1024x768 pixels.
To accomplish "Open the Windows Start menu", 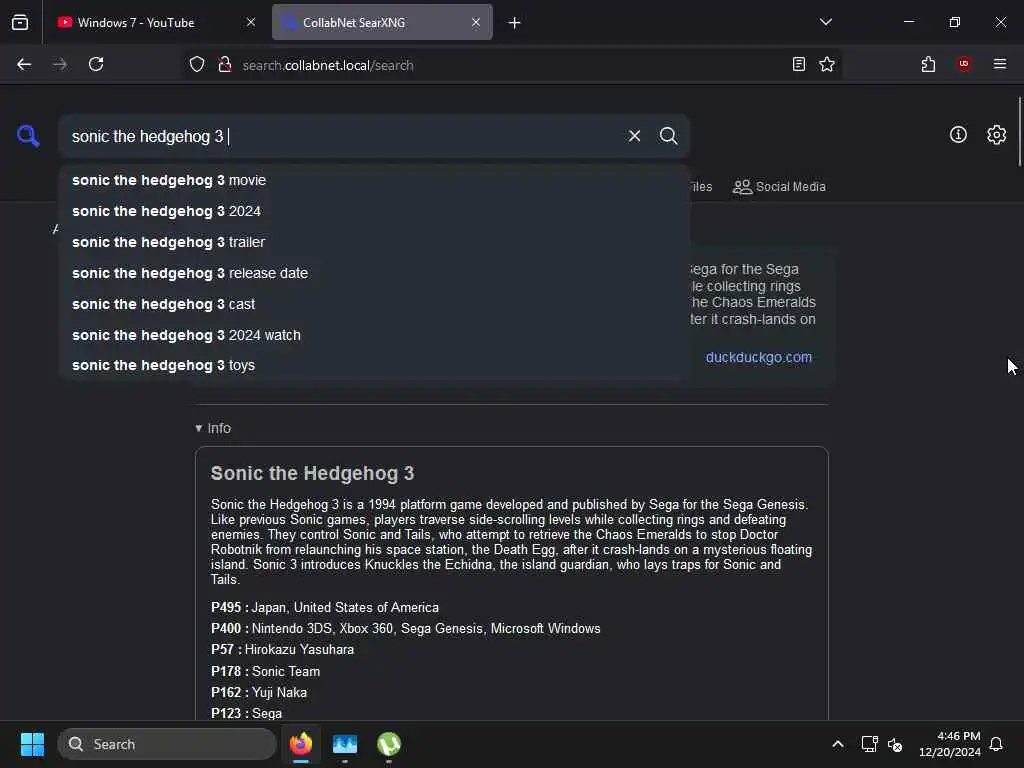I will [x=32, y=744].
